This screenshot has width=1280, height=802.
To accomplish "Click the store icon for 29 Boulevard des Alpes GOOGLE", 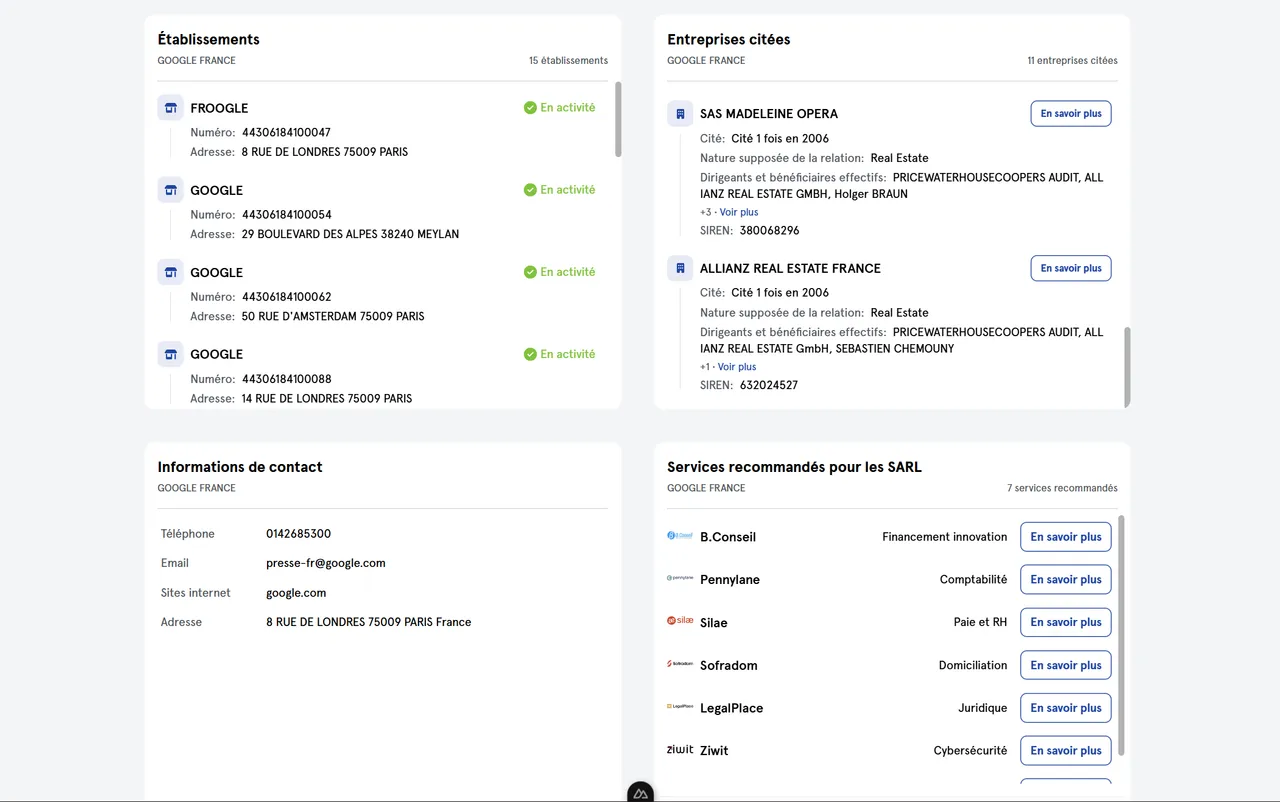I will [170, 190].
